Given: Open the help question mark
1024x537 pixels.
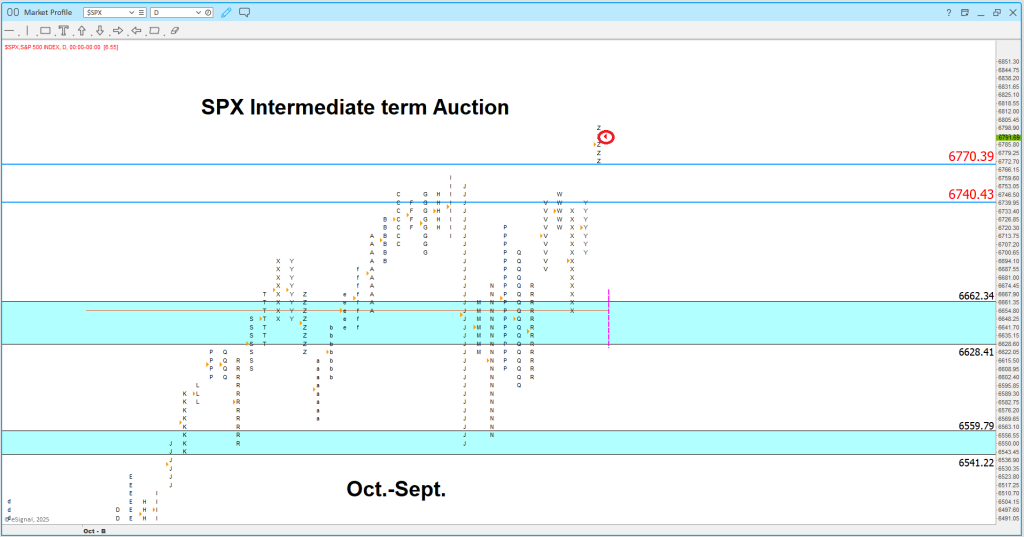Looking at the screenshot, I should pos(949,12).
